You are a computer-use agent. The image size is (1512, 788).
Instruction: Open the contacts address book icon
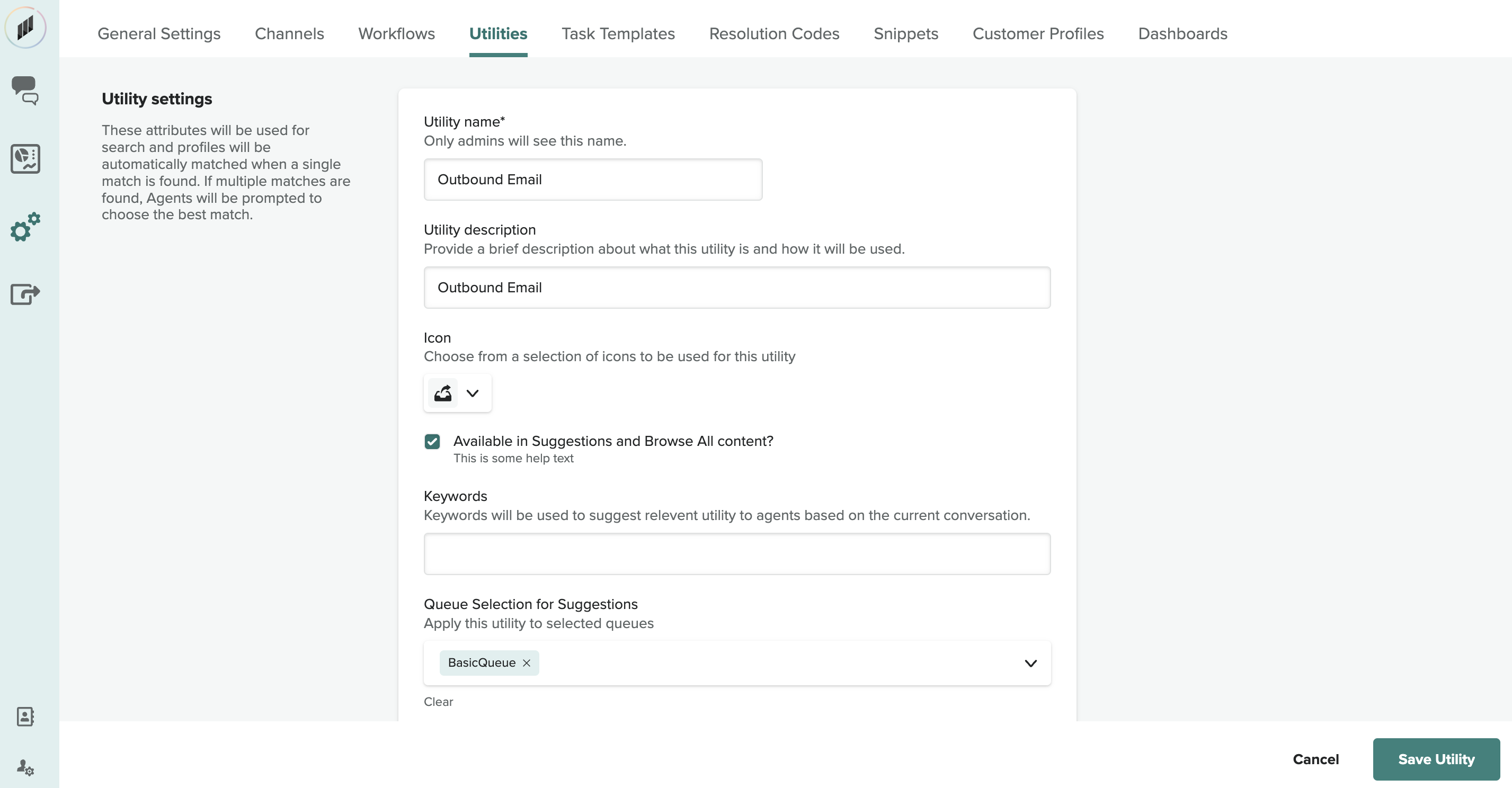tap(25, 716)
